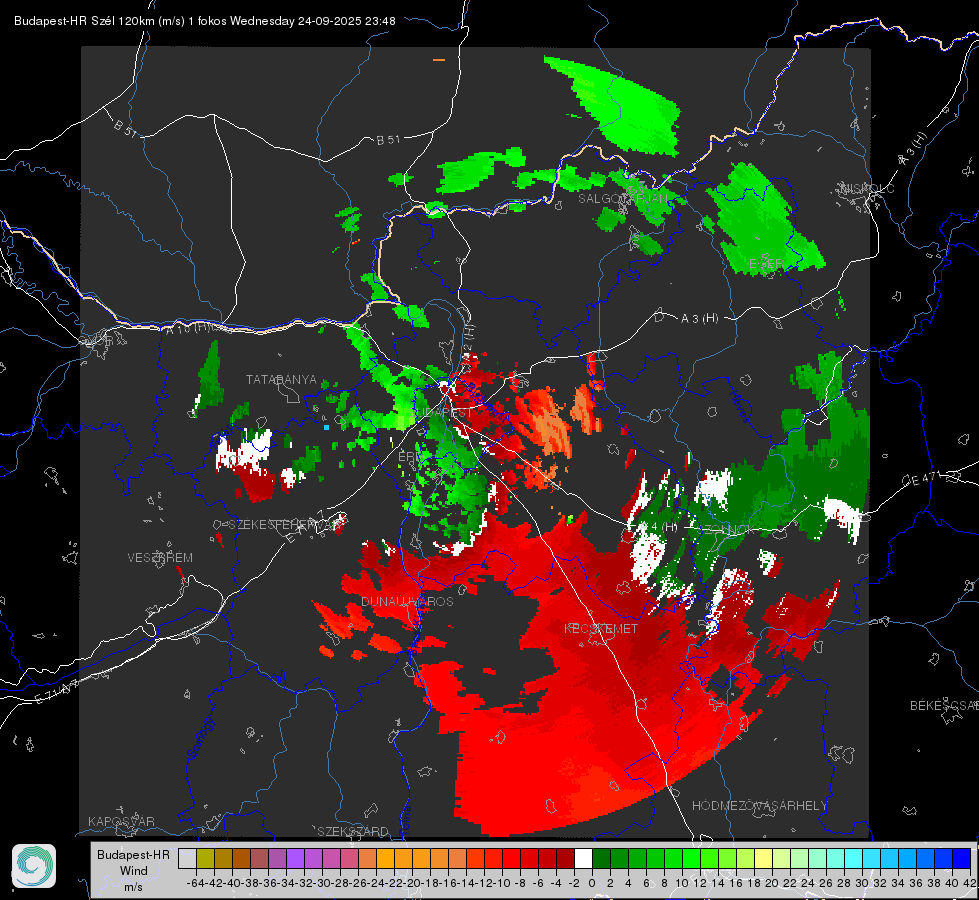Pick the olive -64 m/s legend swatch
979x900 pixels.
205,858
